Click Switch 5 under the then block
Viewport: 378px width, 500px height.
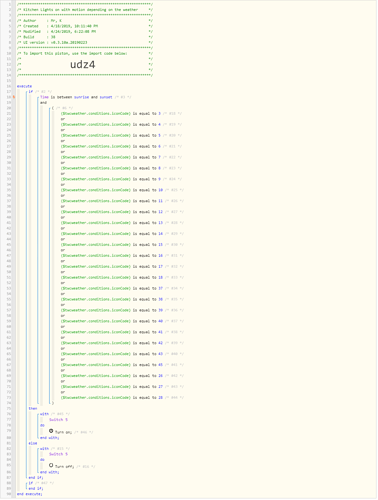58,420
